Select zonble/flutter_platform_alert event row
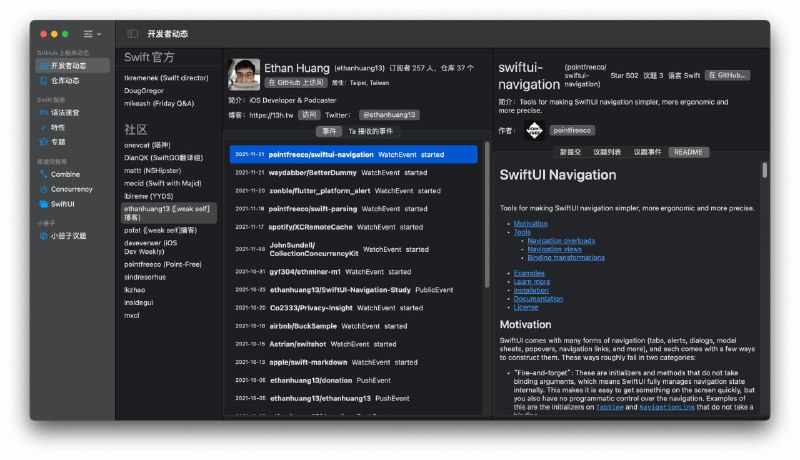The image size is (800, 460). point(354,191)
